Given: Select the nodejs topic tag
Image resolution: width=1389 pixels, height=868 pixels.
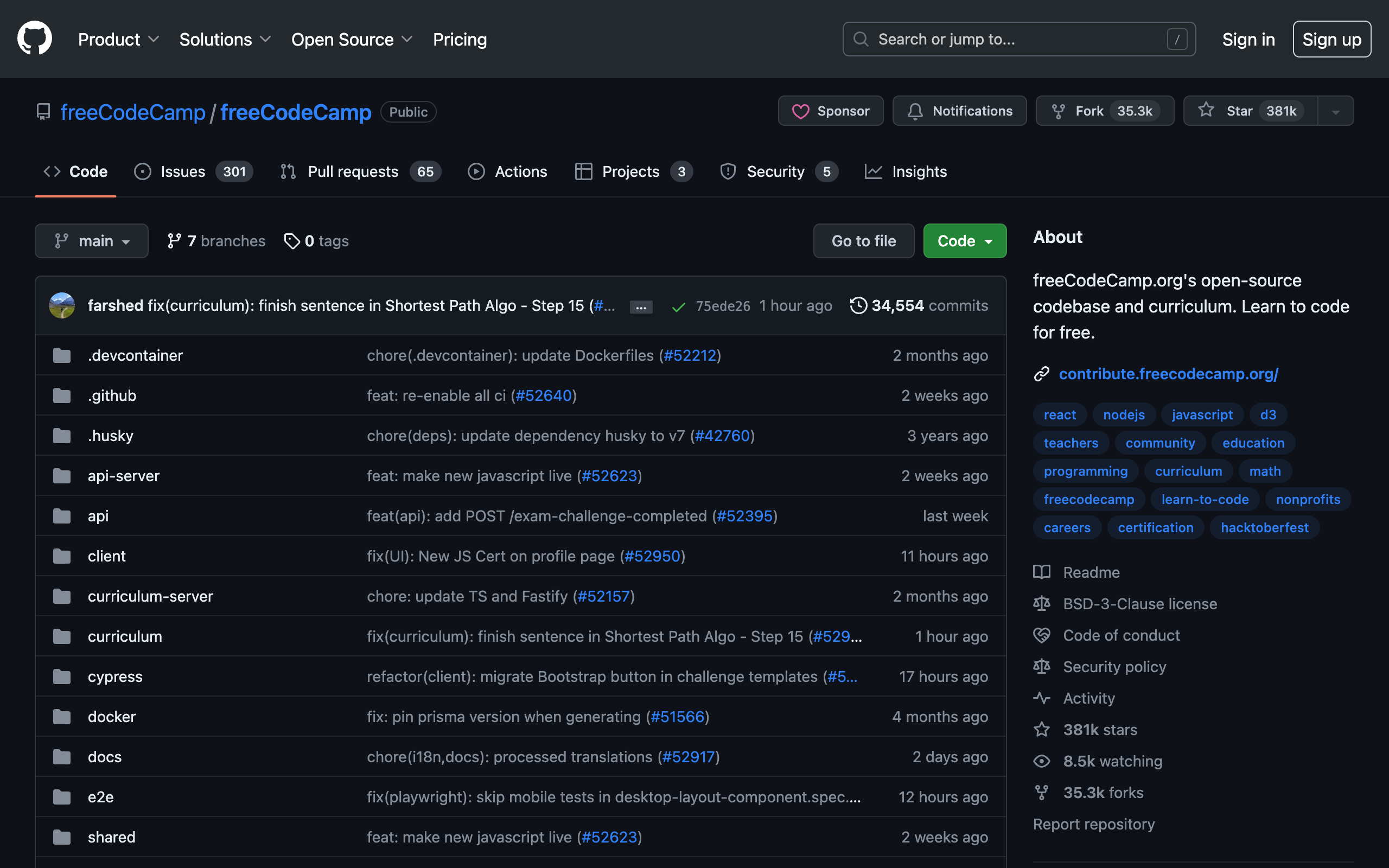Looking at the screenshot, I should (1123, 414).
